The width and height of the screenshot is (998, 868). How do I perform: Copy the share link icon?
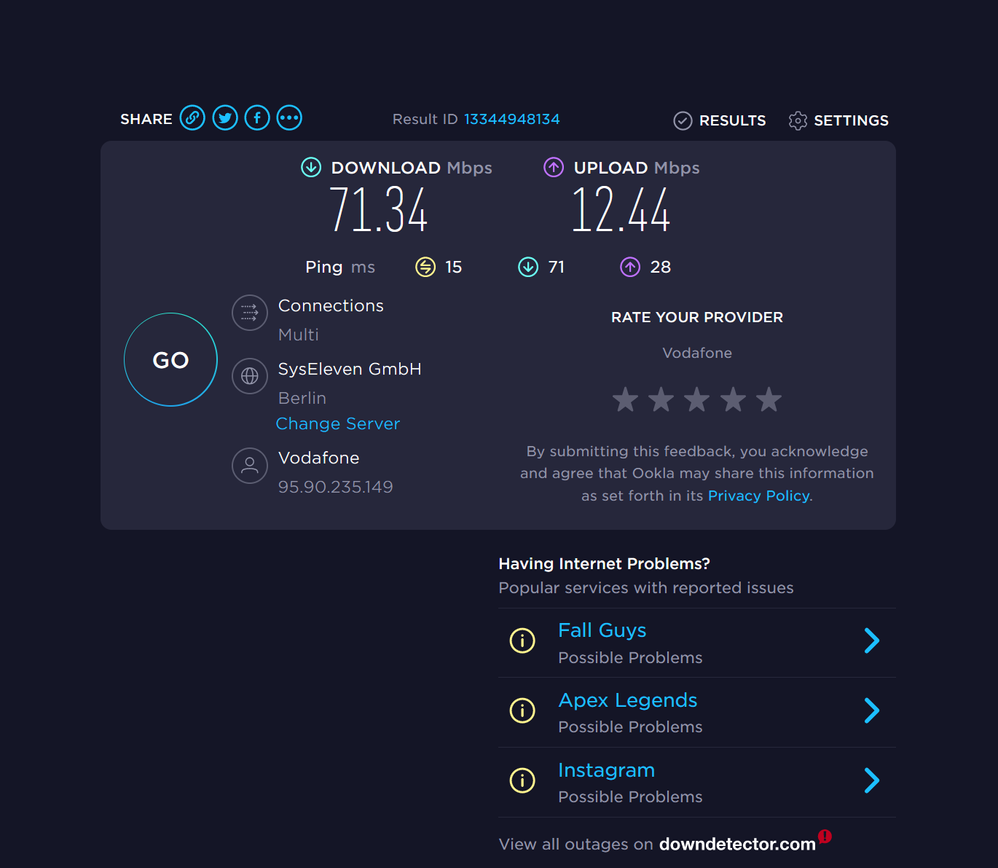coord(192,118)
